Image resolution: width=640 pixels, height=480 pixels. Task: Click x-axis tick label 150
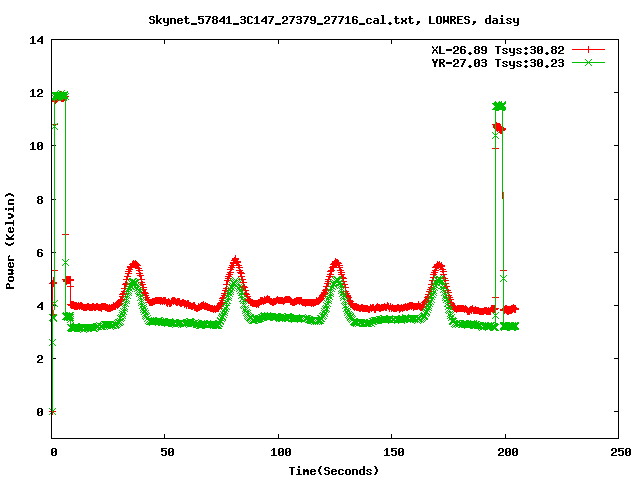(394, 452)
